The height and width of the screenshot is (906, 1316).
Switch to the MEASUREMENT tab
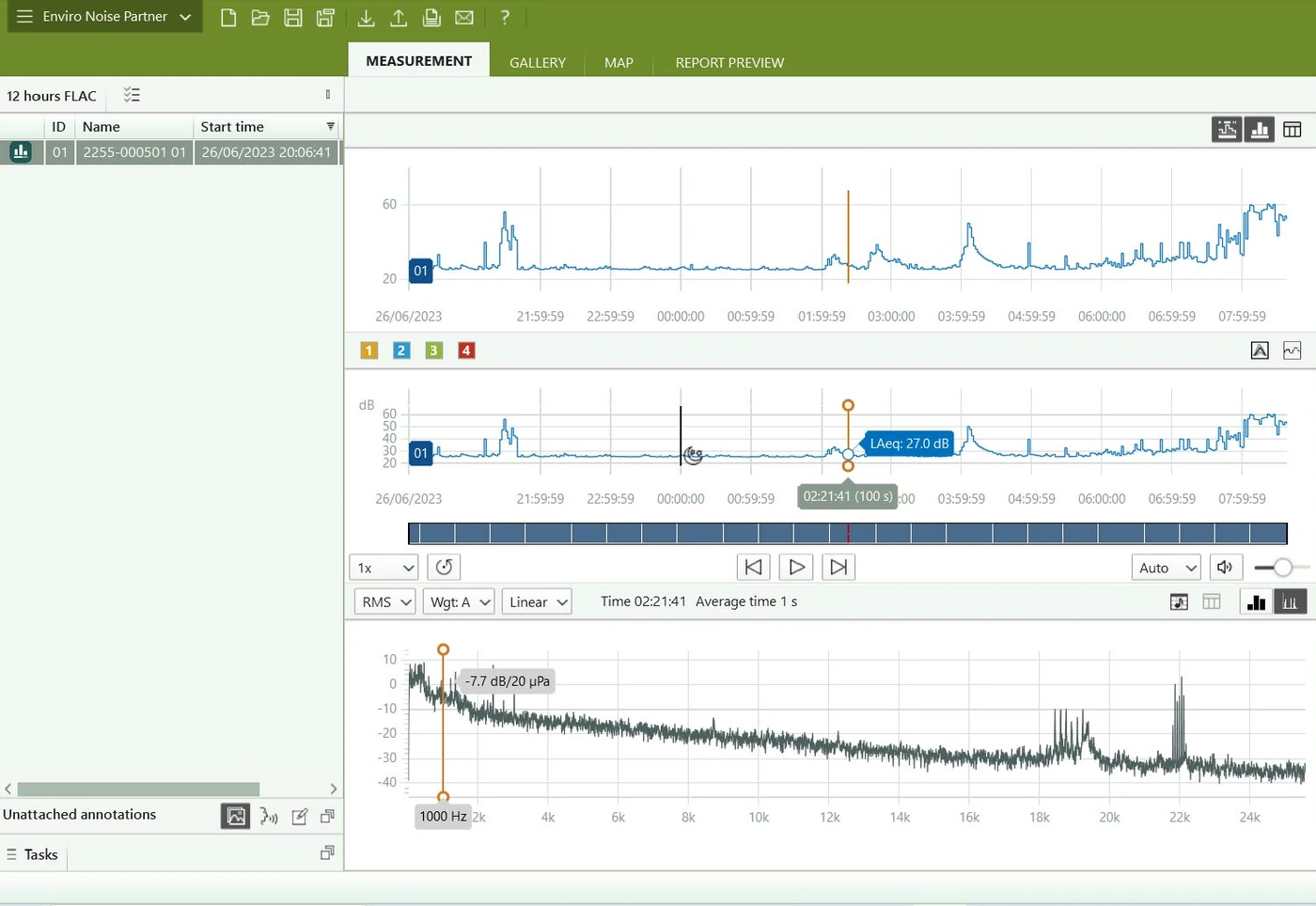point(418,60)
